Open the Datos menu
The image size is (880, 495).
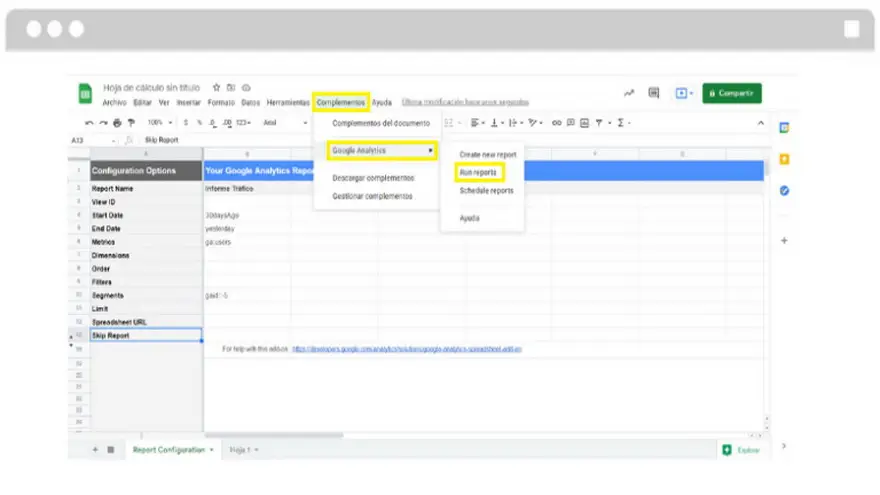coord(250,102)
